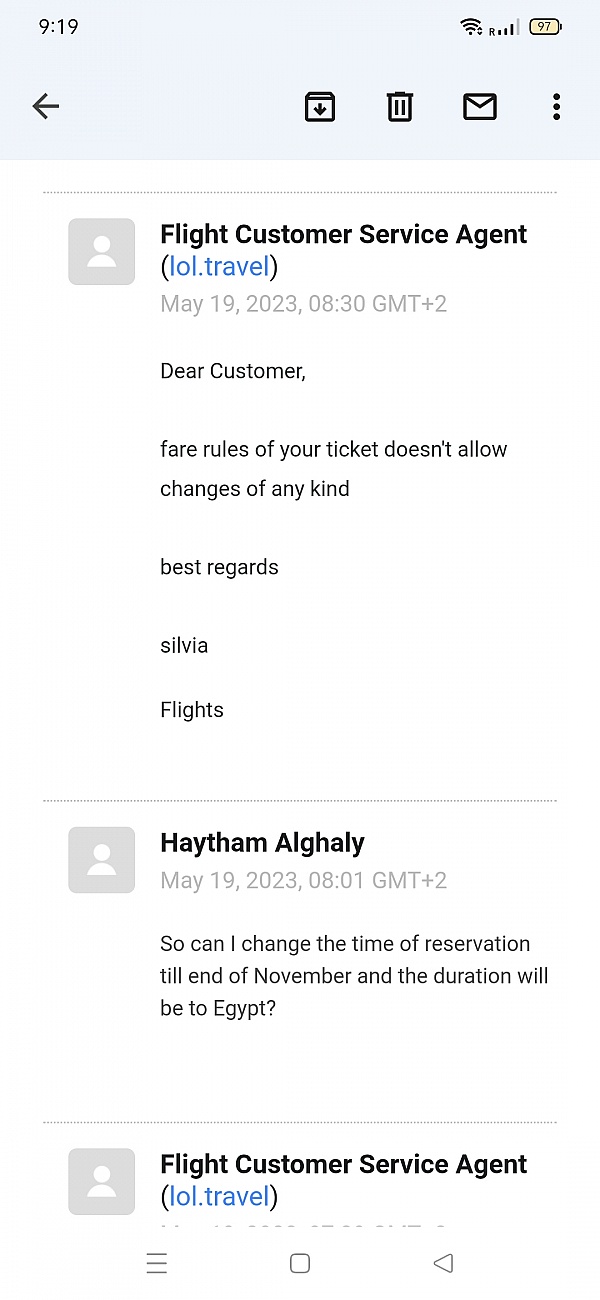This screenshot has height=1300, width=600.
Task: Archive this email conversation
Action: pyautogui.click(x=320, y=106)
